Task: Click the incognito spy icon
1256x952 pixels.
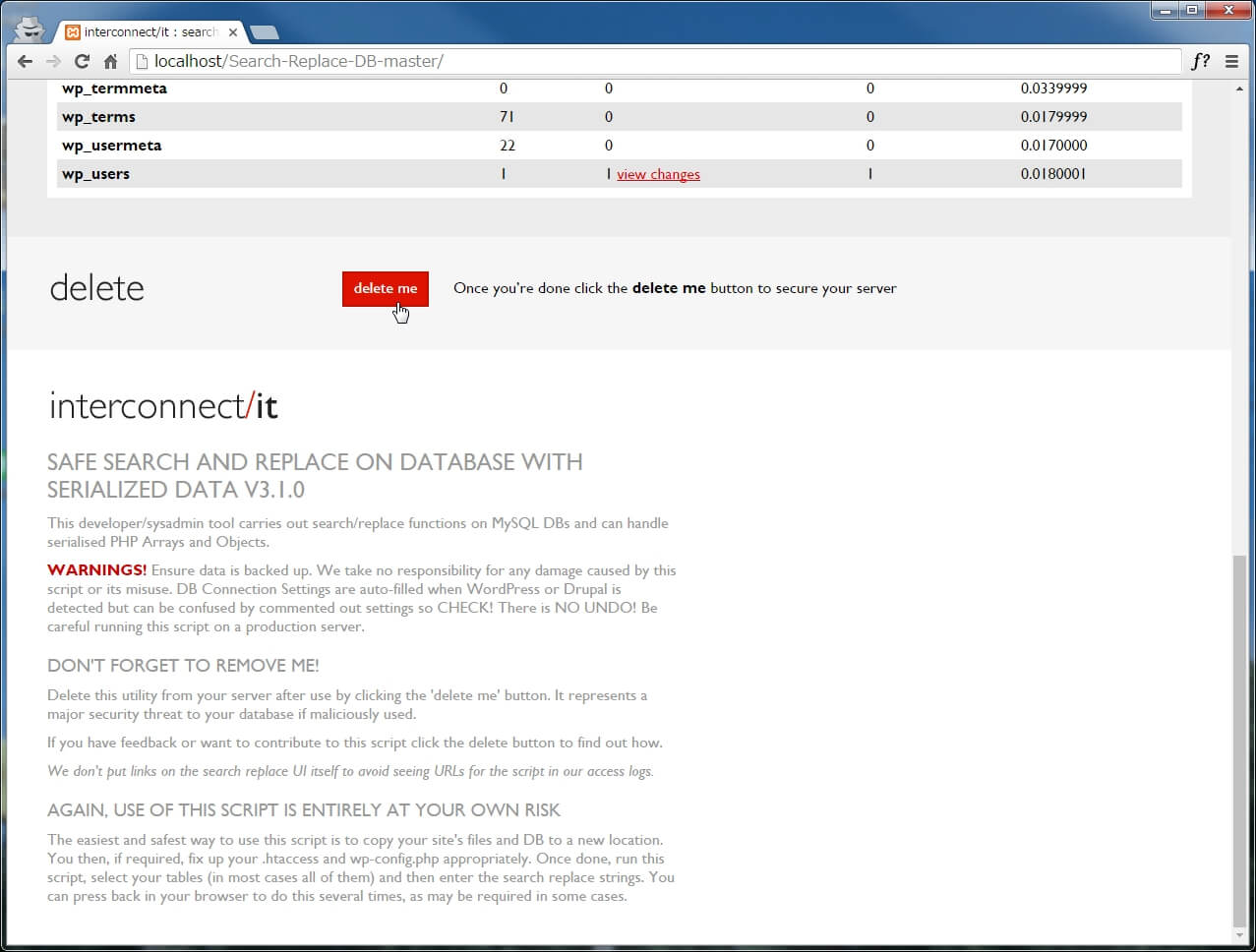Action: 30,29
